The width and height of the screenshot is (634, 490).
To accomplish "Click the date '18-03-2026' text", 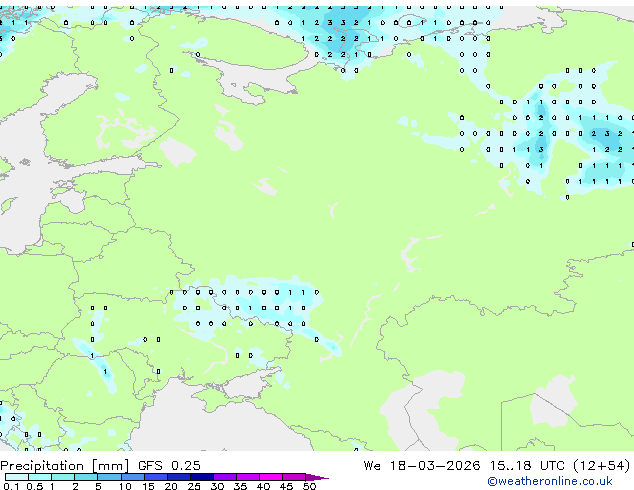I will click(x=435, y=466).
